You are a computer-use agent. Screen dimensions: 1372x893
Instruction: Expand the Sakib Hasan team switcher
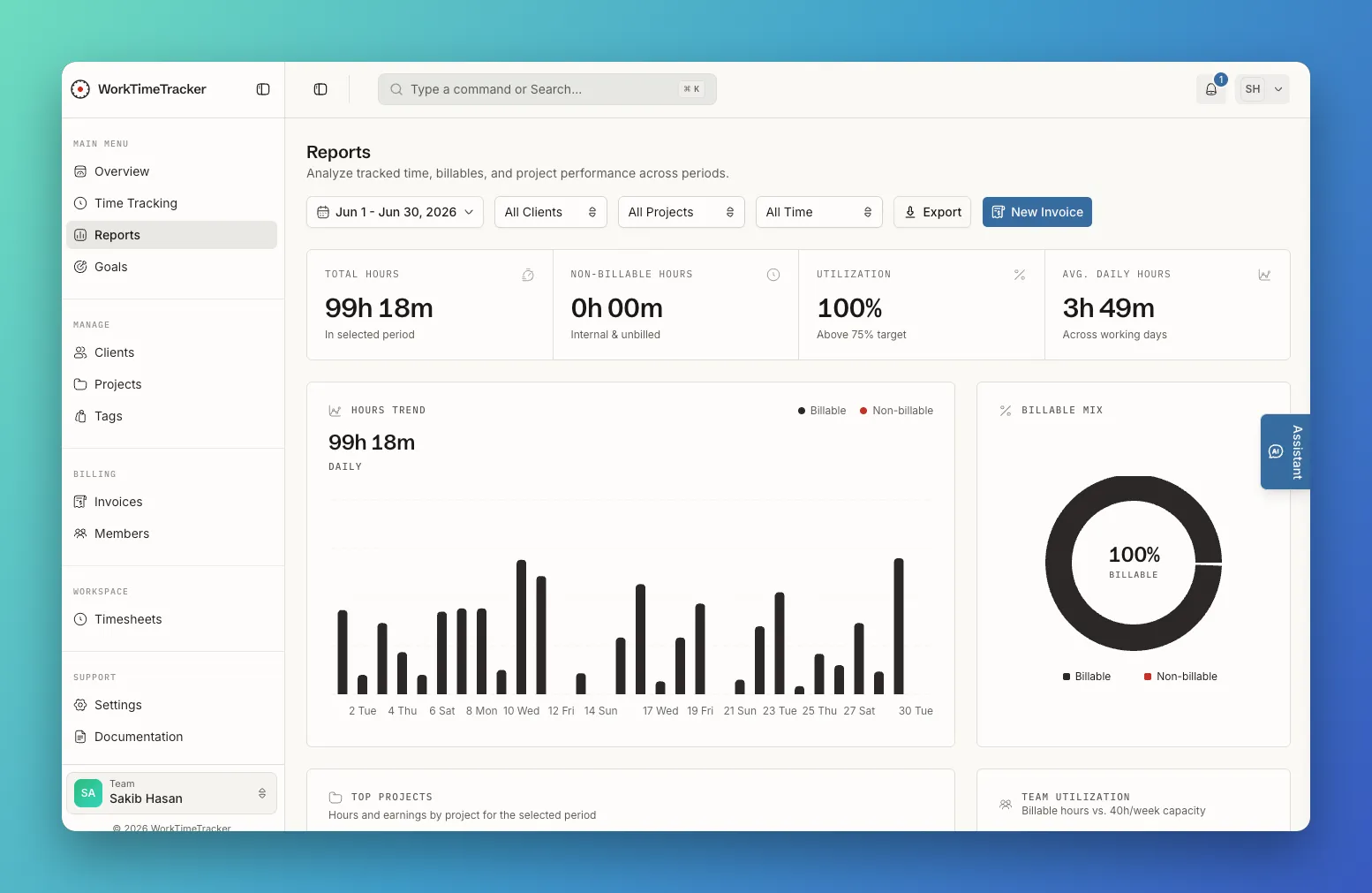[x=171, y=793]
